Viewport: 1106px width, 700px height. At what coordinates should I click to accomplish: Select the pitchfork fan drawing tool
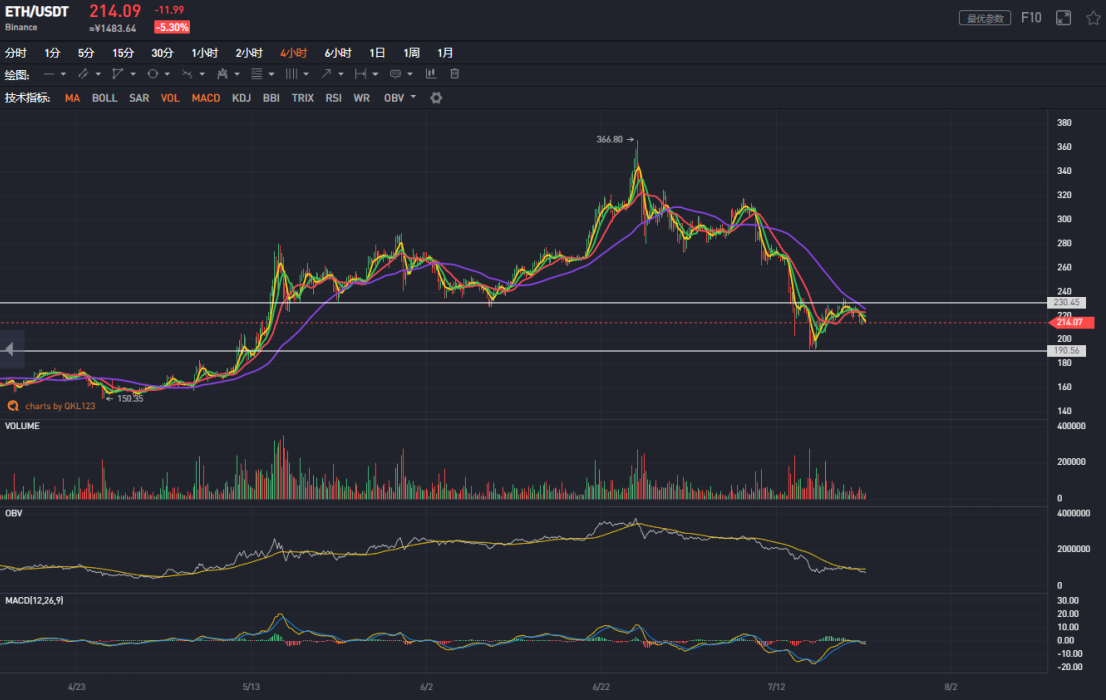point(222,74)
